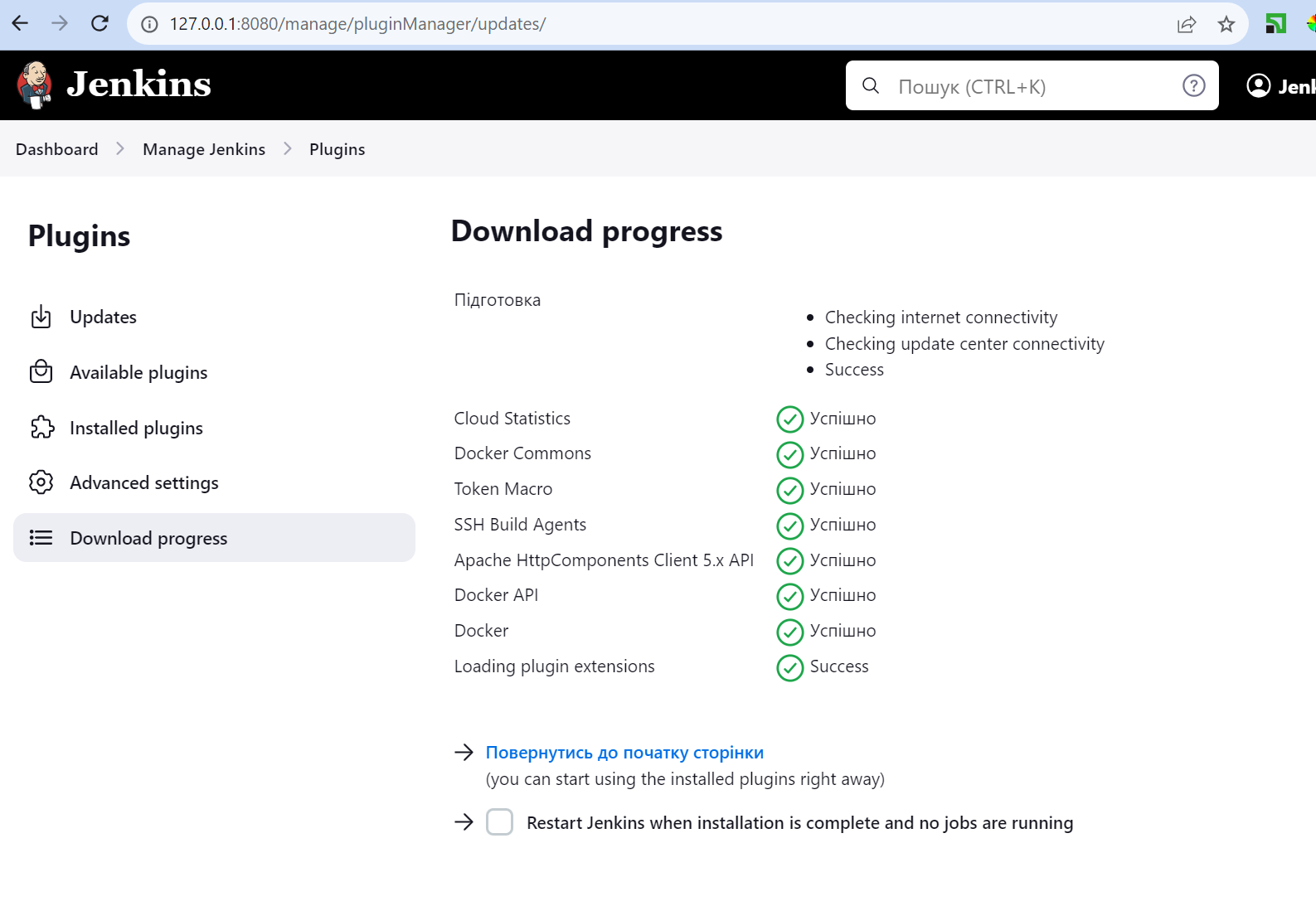Reload the page with the refresh icon
This screenshot has height=906, width=1316.
pyautogui.click(x=100, y=23)
